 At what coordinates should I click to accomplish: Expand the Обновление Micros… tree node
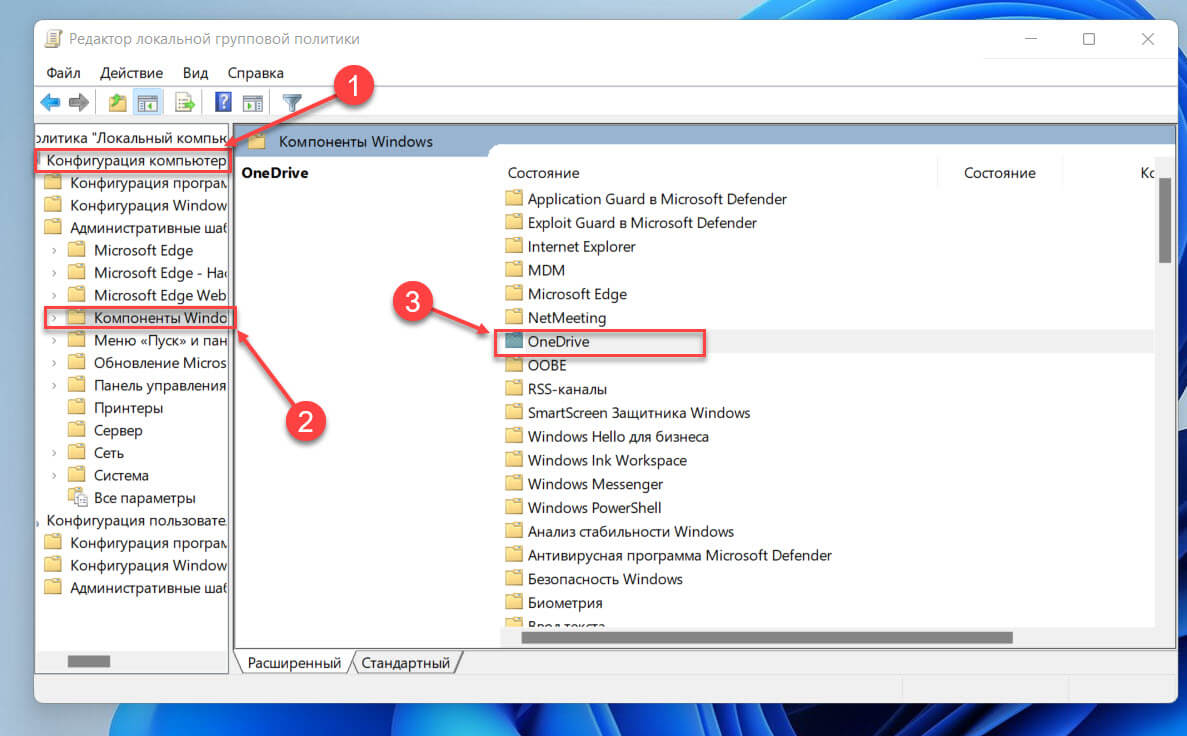[54, 363]
